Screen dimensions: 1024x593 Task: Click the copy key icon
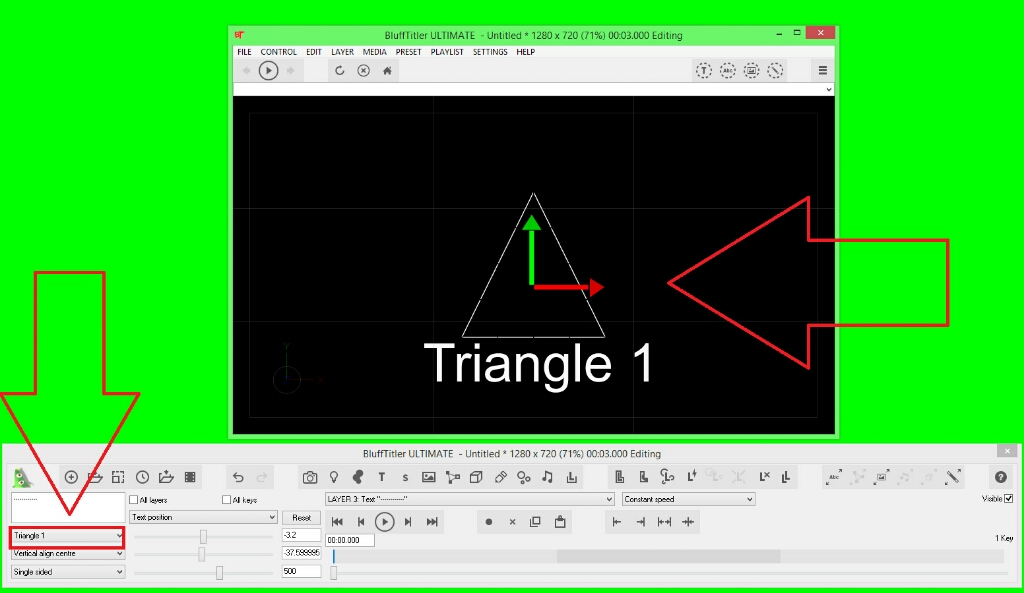pos(536,522)
